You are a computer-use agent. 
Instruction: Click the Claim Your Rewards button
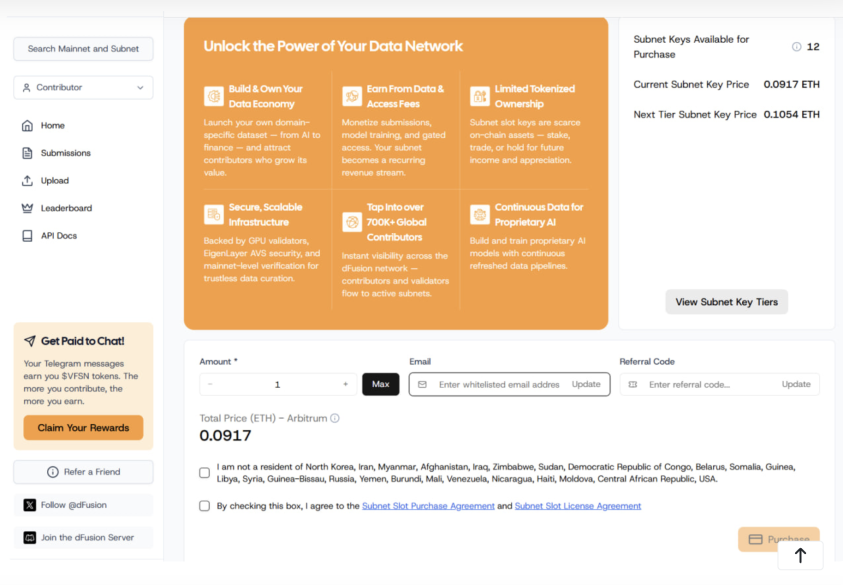(83, 428)
